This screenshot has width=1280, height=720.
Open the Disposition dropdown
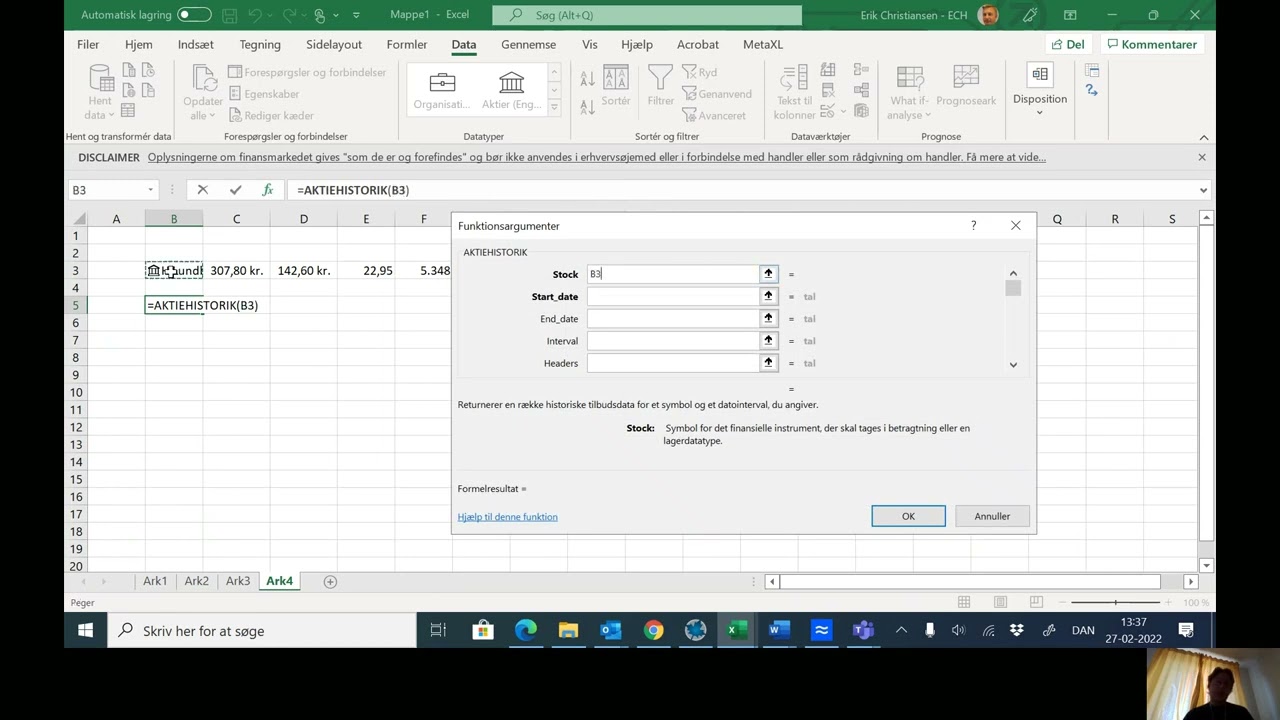[1040, 91]
